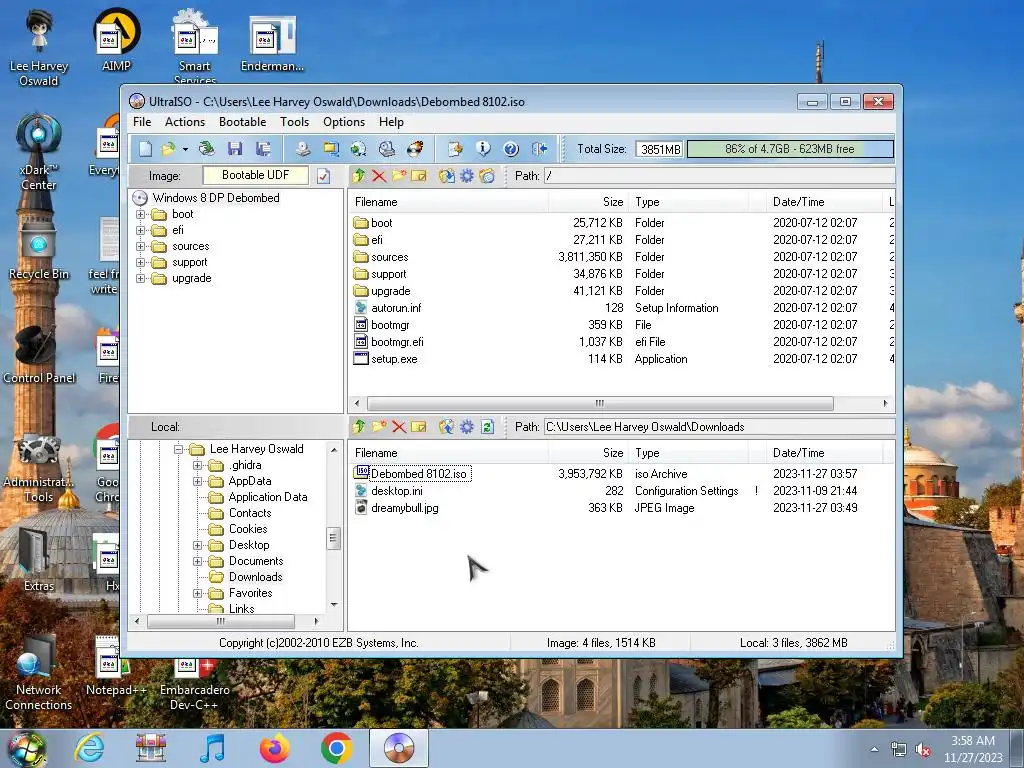Click the folder-and-monitor toolbar icon

[331, 149]
